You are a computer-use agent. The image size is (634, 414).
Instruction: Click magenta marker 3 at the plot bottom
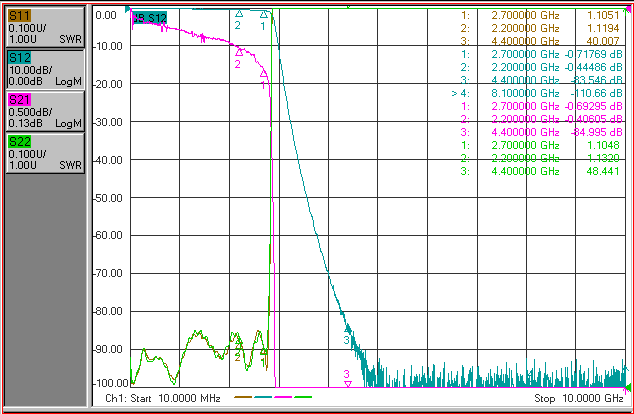click(x=348, y=384)
